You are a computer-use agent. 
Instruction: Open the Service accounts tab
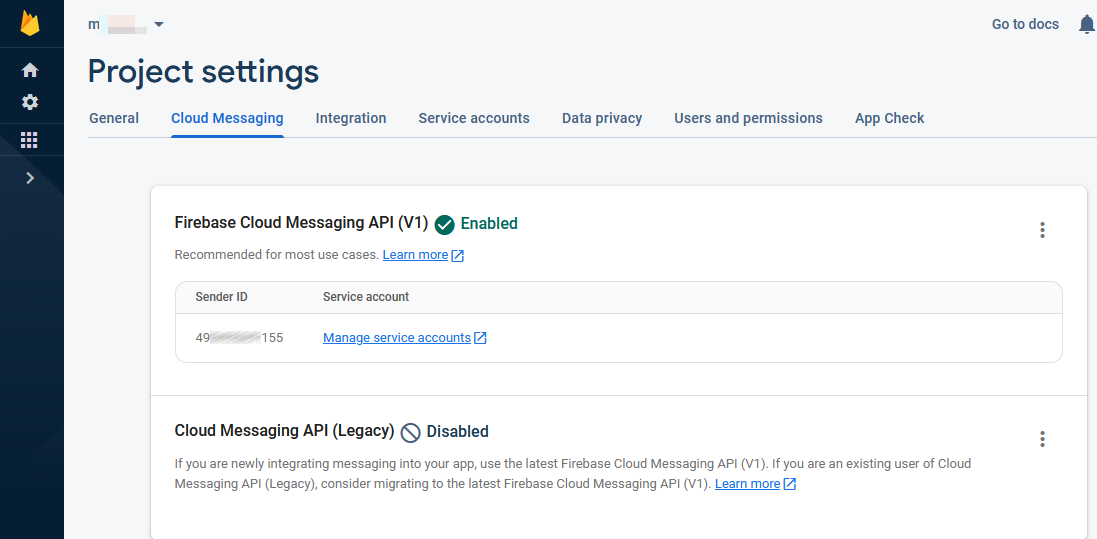474,118
